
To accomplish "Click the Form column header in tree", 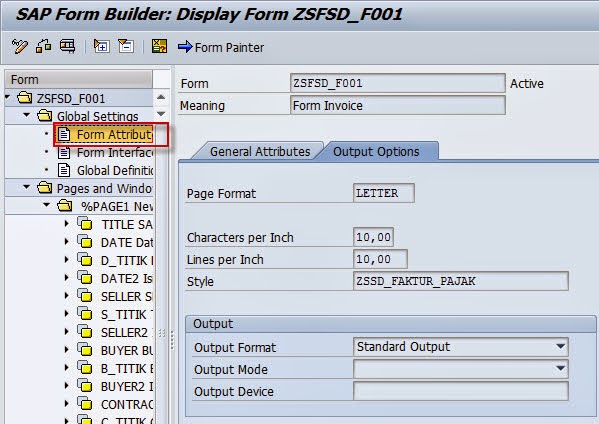I will click(x=79, y=79).
